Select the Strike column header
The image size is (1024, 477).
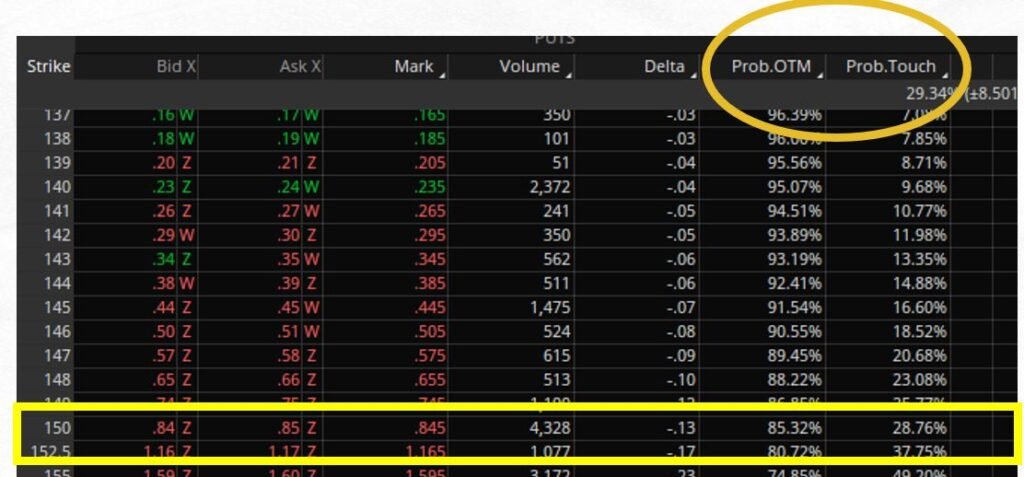tap(48, 67)
